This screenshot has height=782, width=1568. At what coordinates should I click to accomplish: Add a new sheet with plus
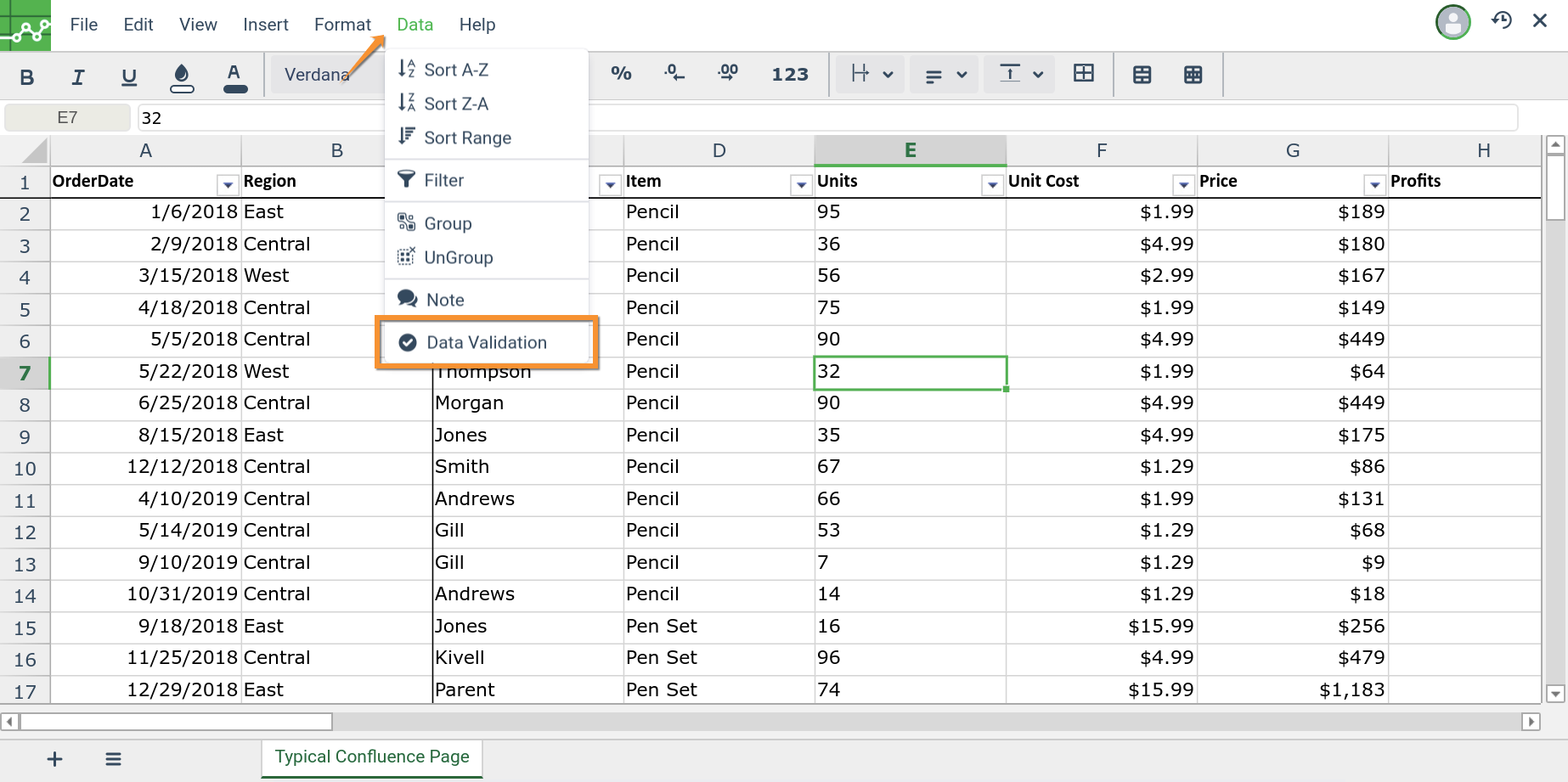tap(54, 759)
